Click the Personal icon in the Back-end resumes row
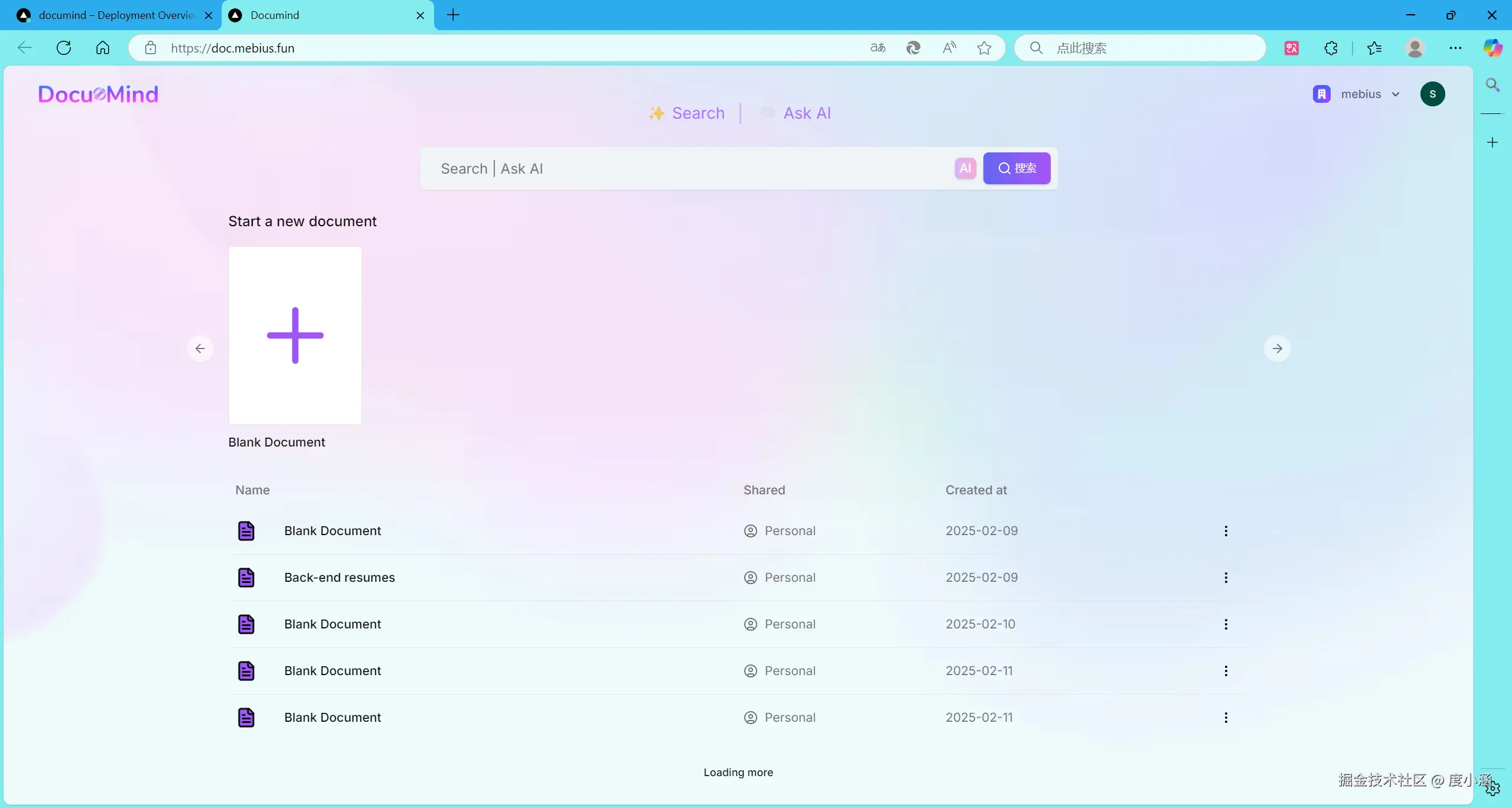This screenshot has height=808, width=1512. (750, 578)
